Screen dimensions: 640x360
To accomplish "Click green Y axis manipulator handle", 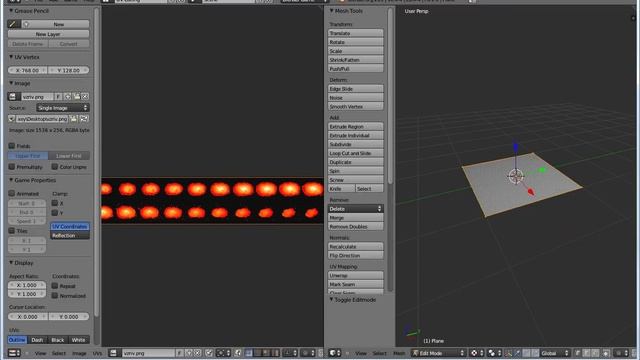I will 542,170.
